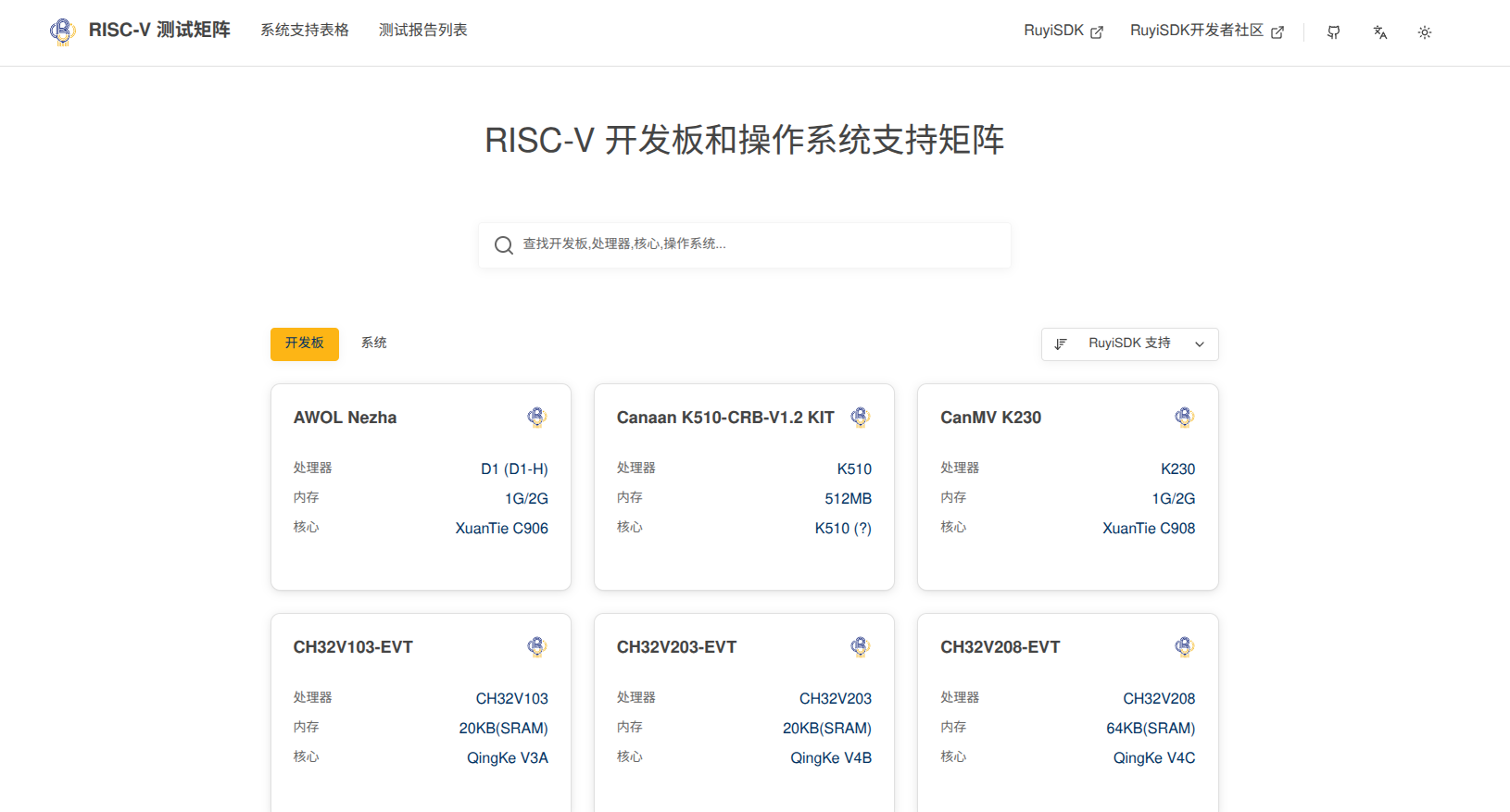Image resolution: width=1510 pixels, height=812 pixels.
Task: Click QingKe V4B core value
Action: click(x=830, y=758)
